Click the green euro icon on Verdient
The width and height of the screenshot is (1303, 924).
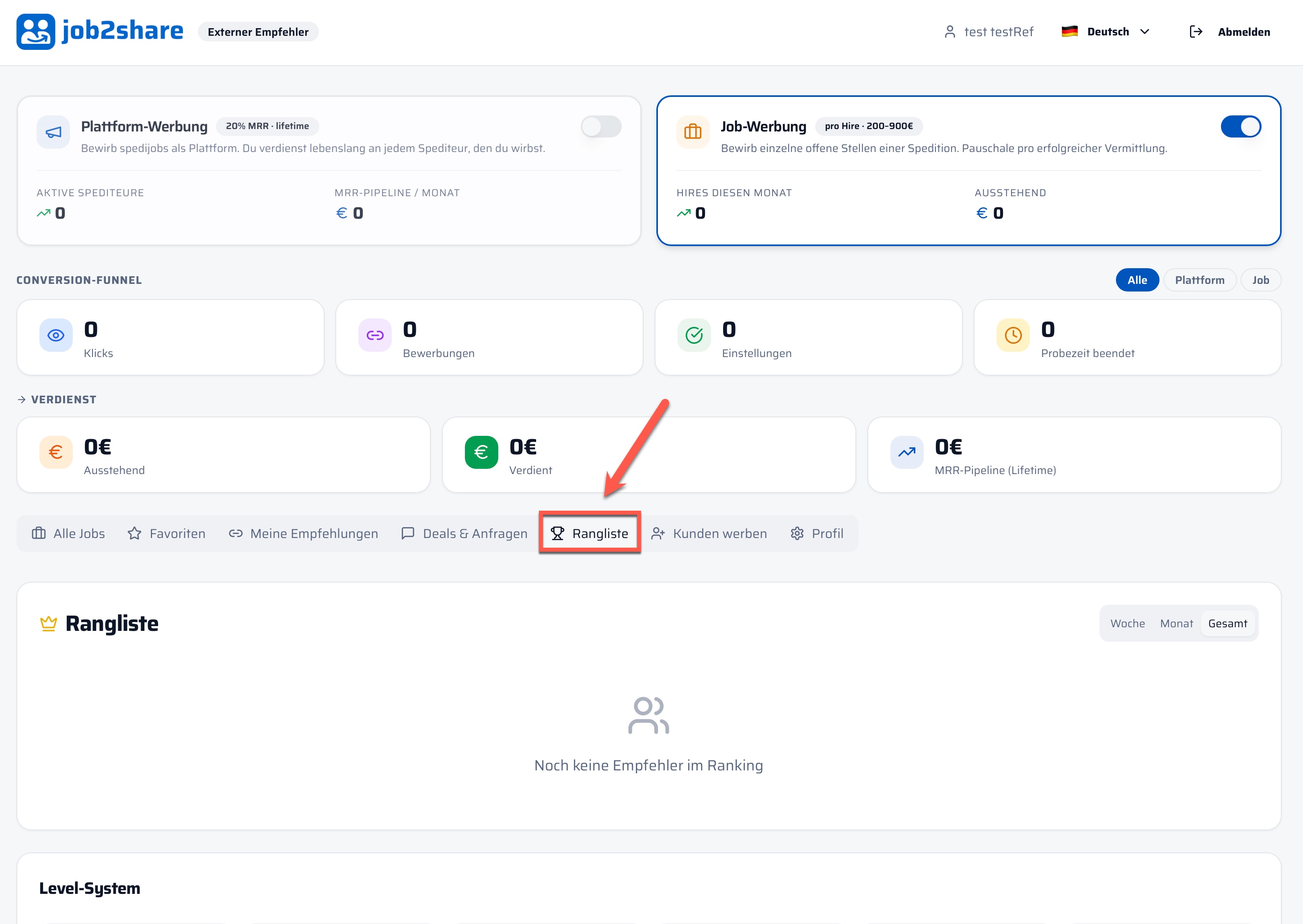481,452
